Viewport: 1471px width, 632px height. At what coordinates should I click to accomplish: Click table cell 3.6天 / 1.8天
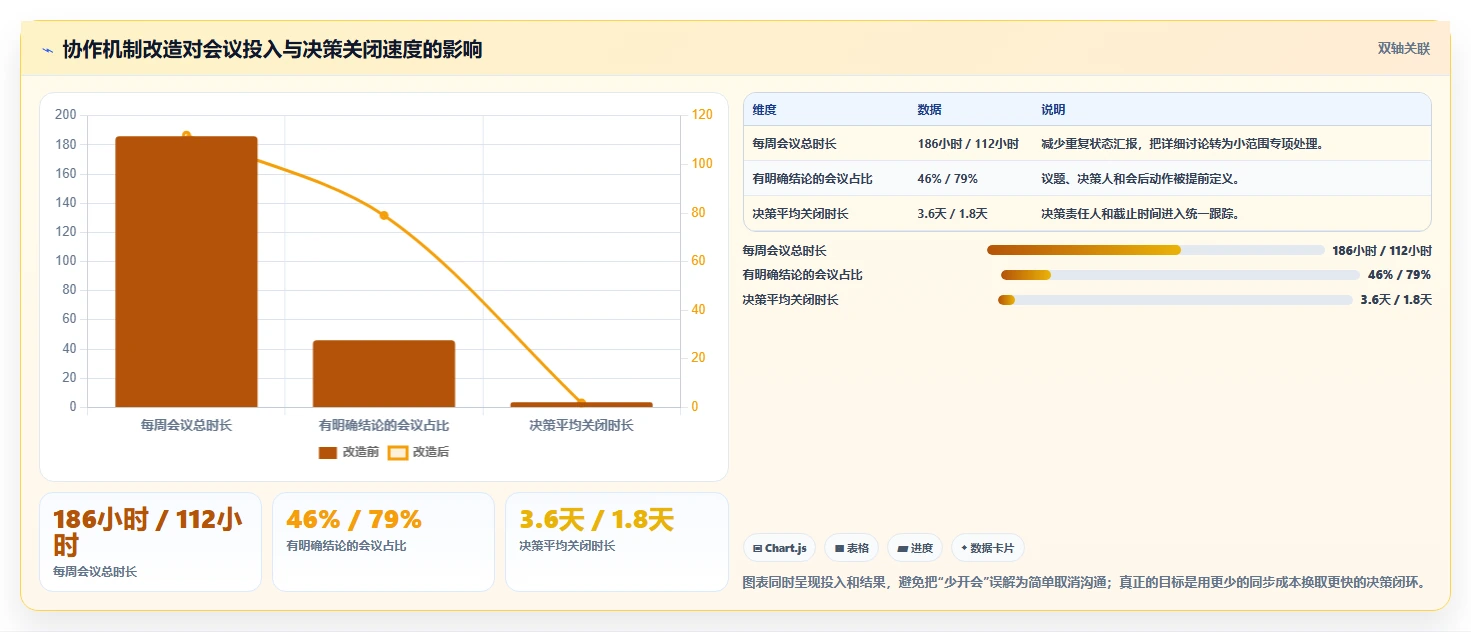click(x=952, y=214)
